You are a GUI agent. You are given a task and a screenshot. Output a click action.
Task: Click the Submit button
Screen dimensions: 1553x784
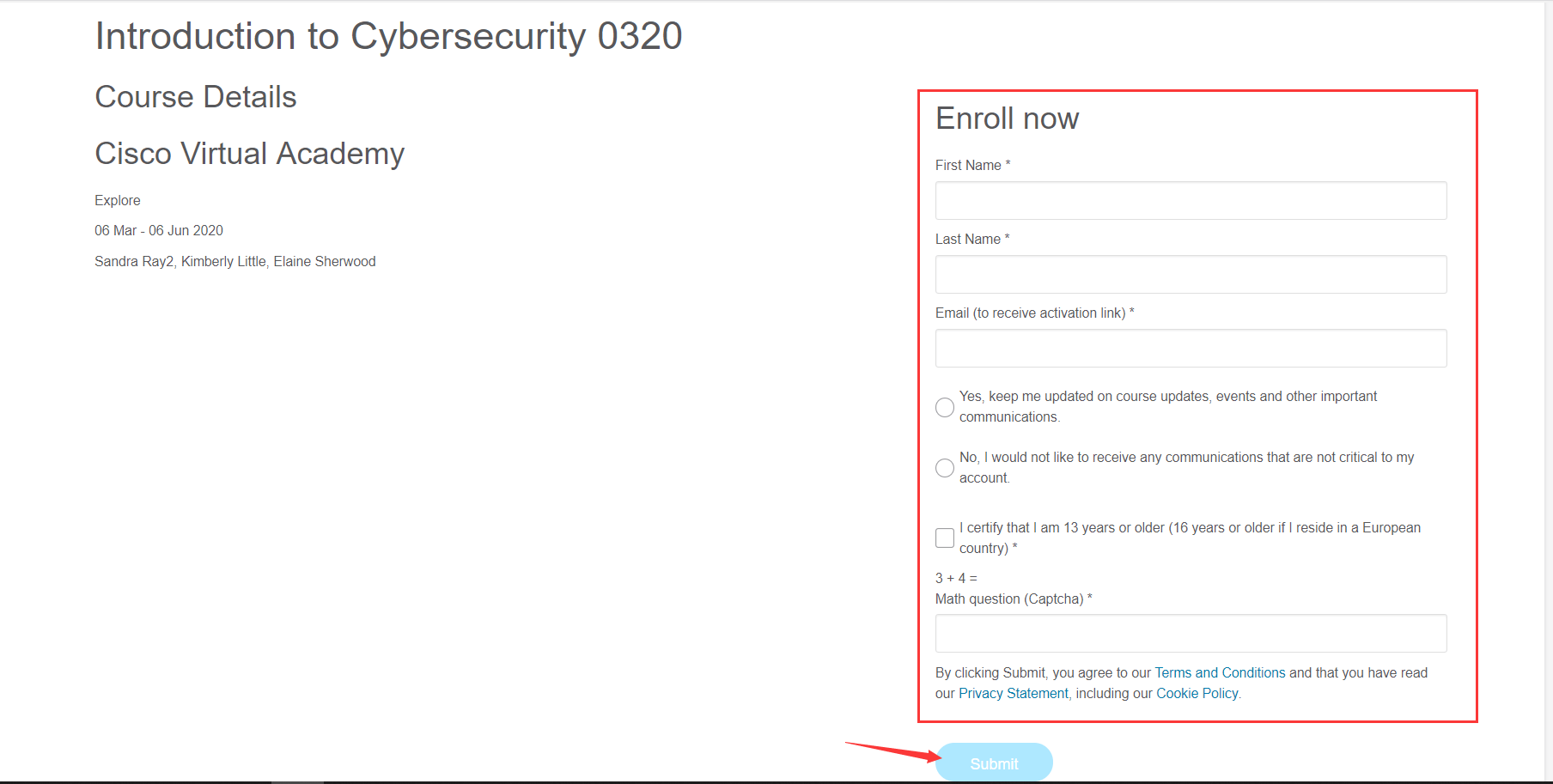coord(993,762)
